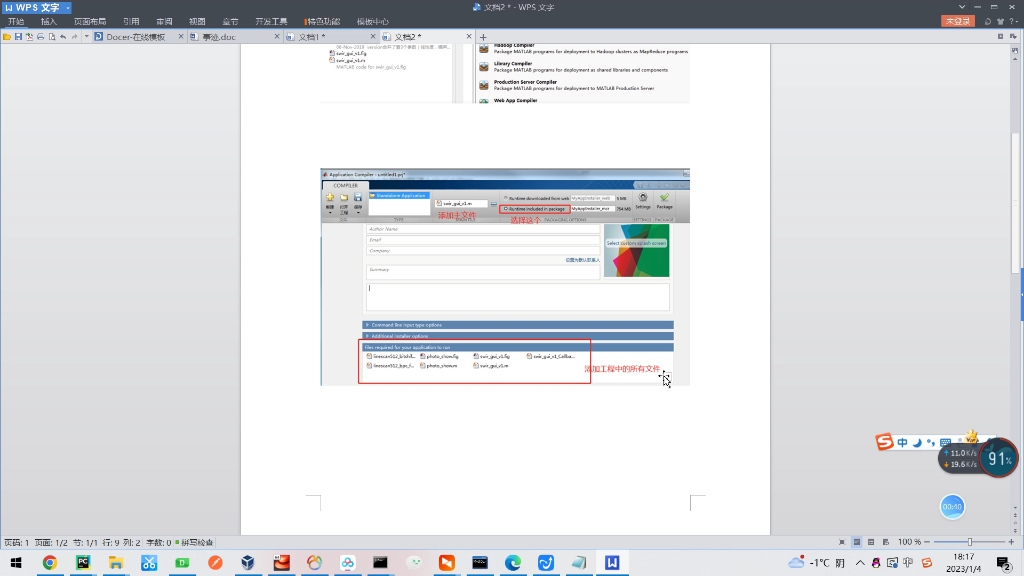
Task: Toggle the Sogou moon half-width icon
Action: click(917, 443)
